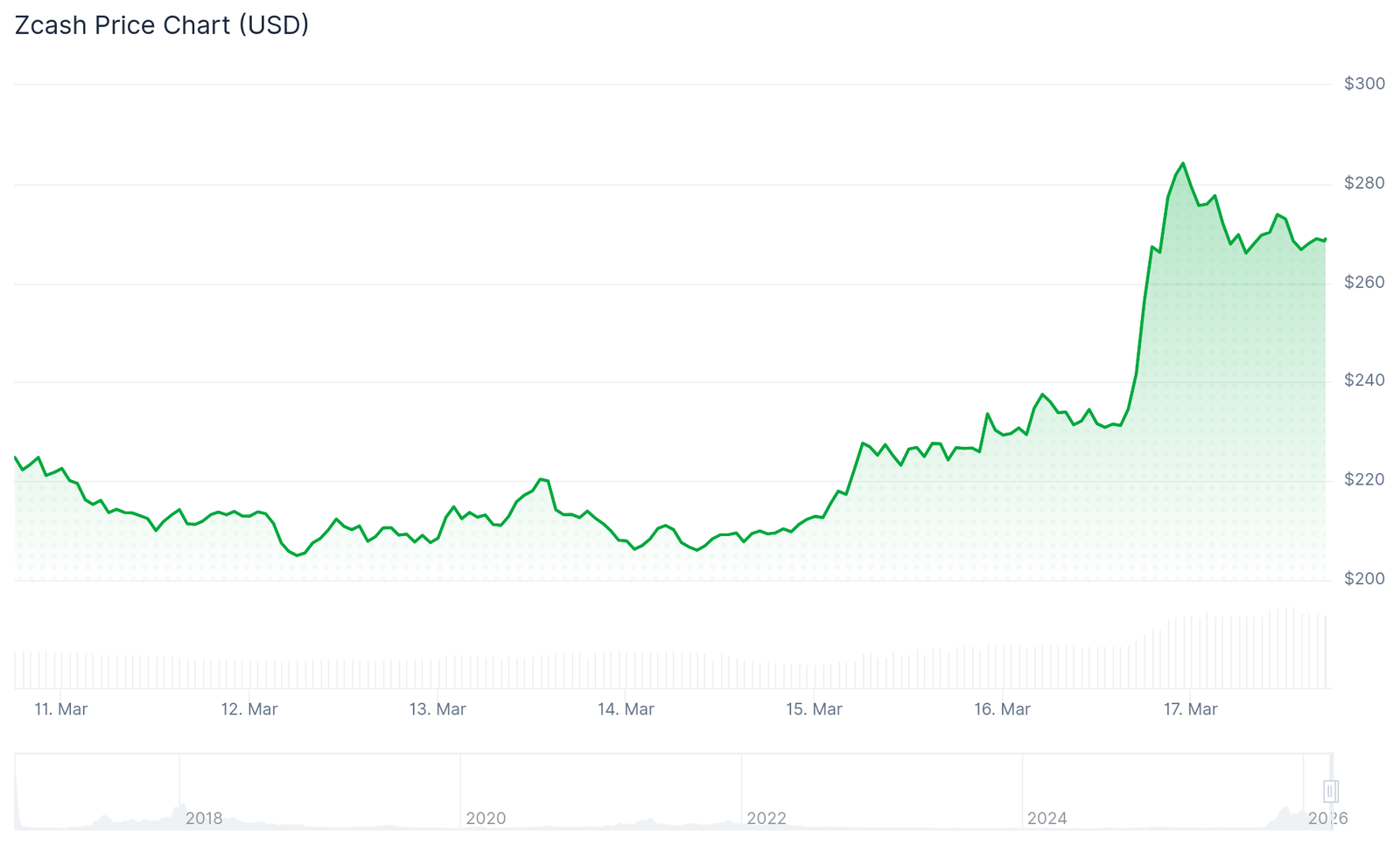This screenshot has width=1400, height=851.
Task: Click the highest peak of the price line
Action: [x=1183, y=164]
